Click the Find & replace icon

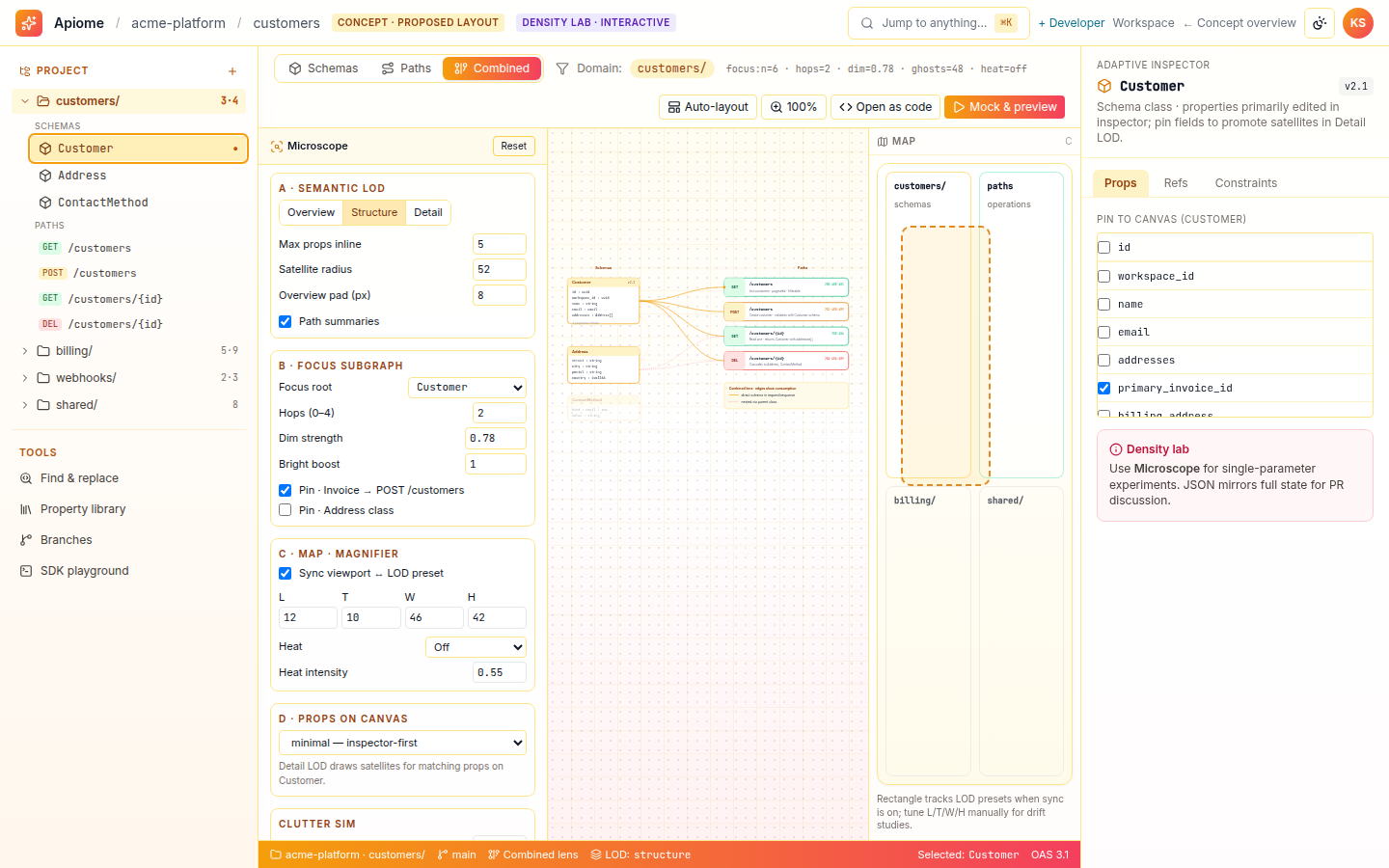pos(26,478)
